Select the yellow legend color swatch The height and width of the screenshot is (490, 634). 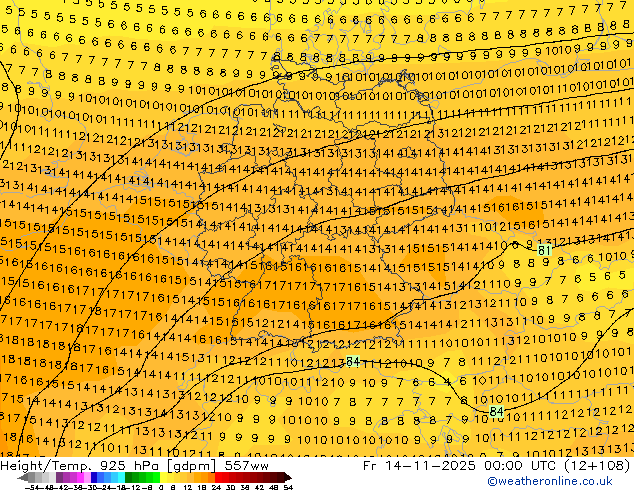point(163,477)
